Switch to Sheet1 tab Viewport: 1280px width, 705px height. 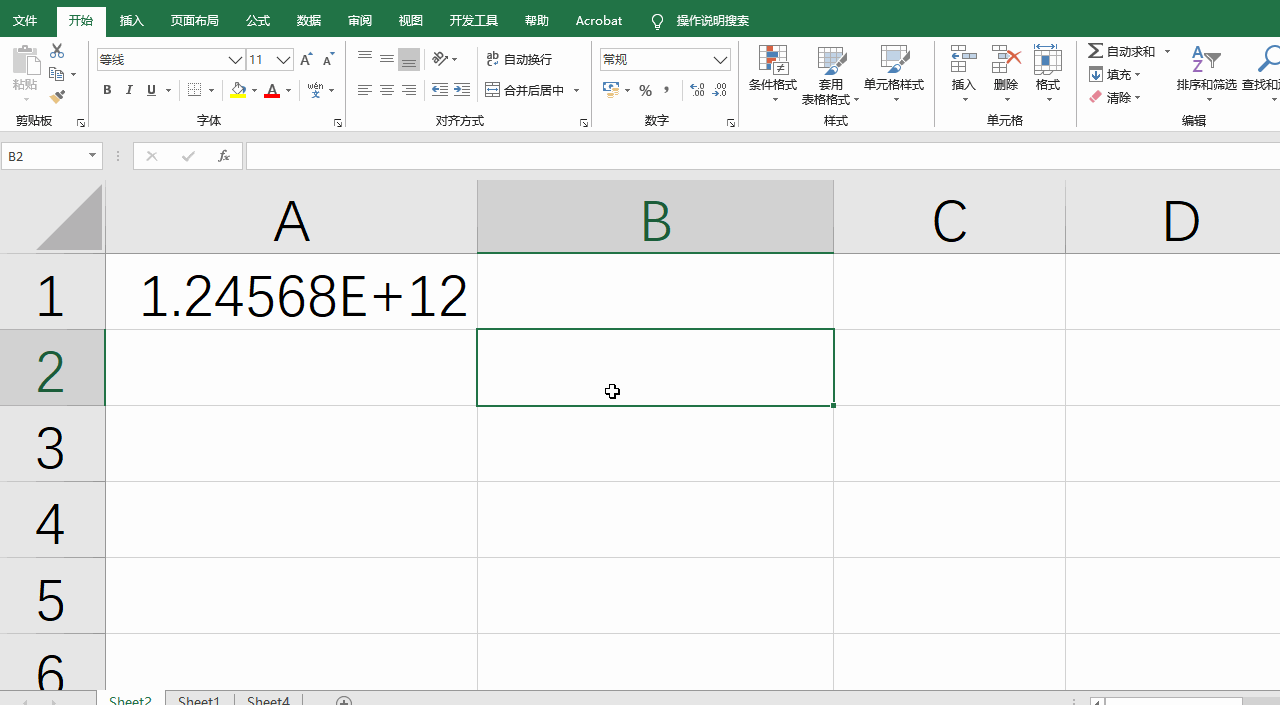point(199,700)
